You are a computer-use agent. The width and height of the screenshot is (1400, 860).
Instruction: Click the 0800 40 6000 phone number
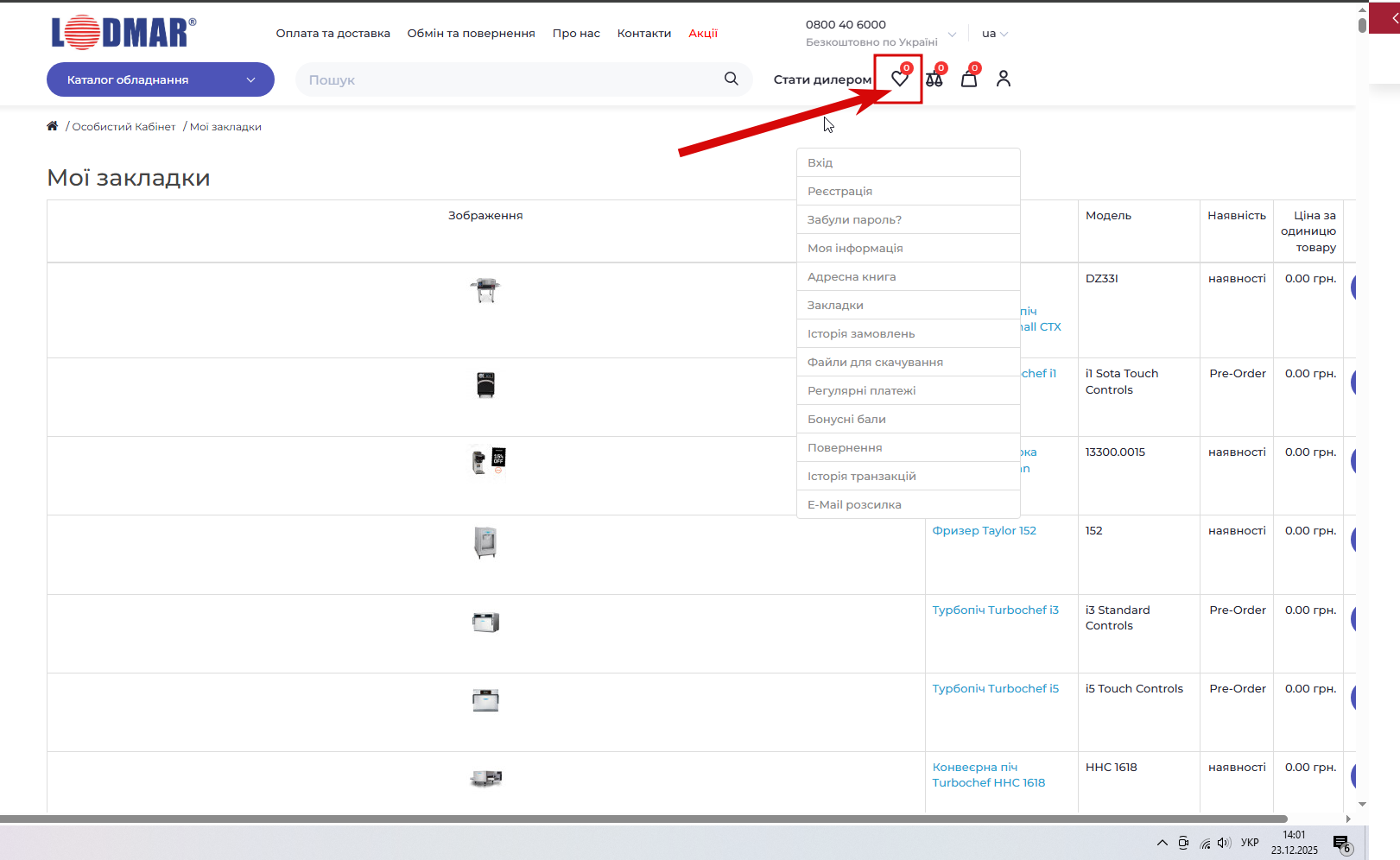pos(846,25)
